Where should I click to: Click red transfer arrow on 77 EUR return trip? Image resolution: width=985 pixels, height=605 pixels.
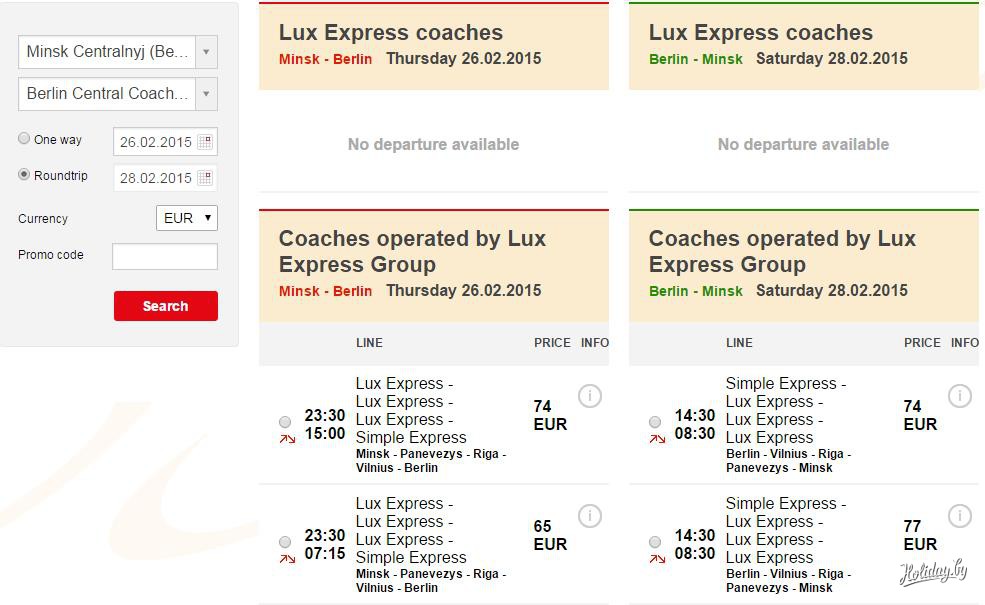[657, 559]
